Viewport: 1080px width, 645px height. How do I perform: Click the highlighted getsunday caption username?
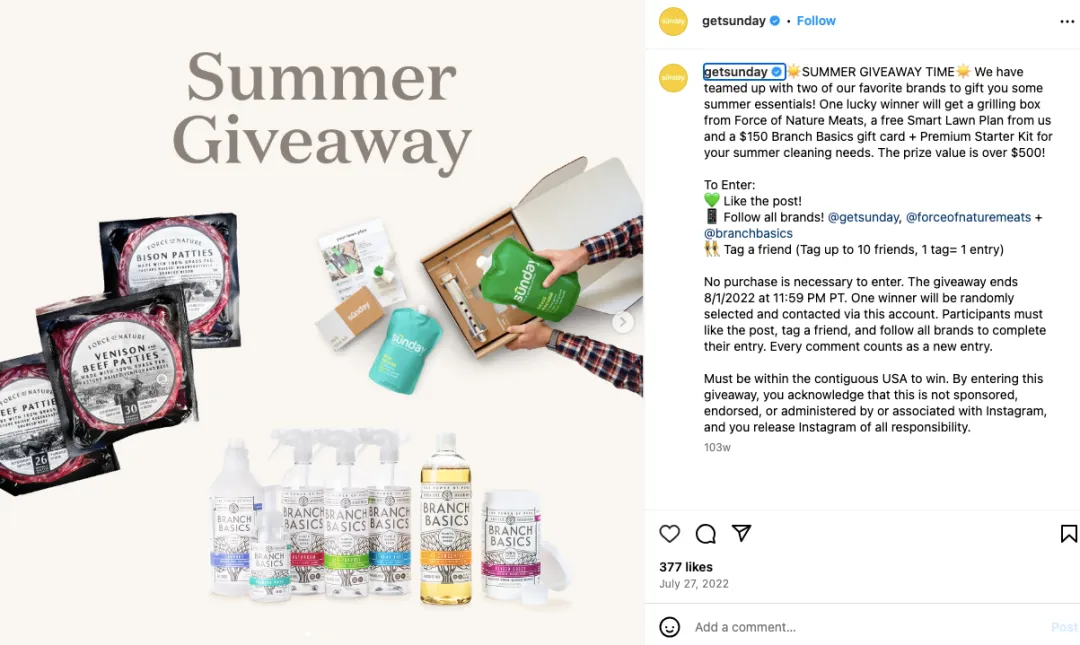pos(743,72)
